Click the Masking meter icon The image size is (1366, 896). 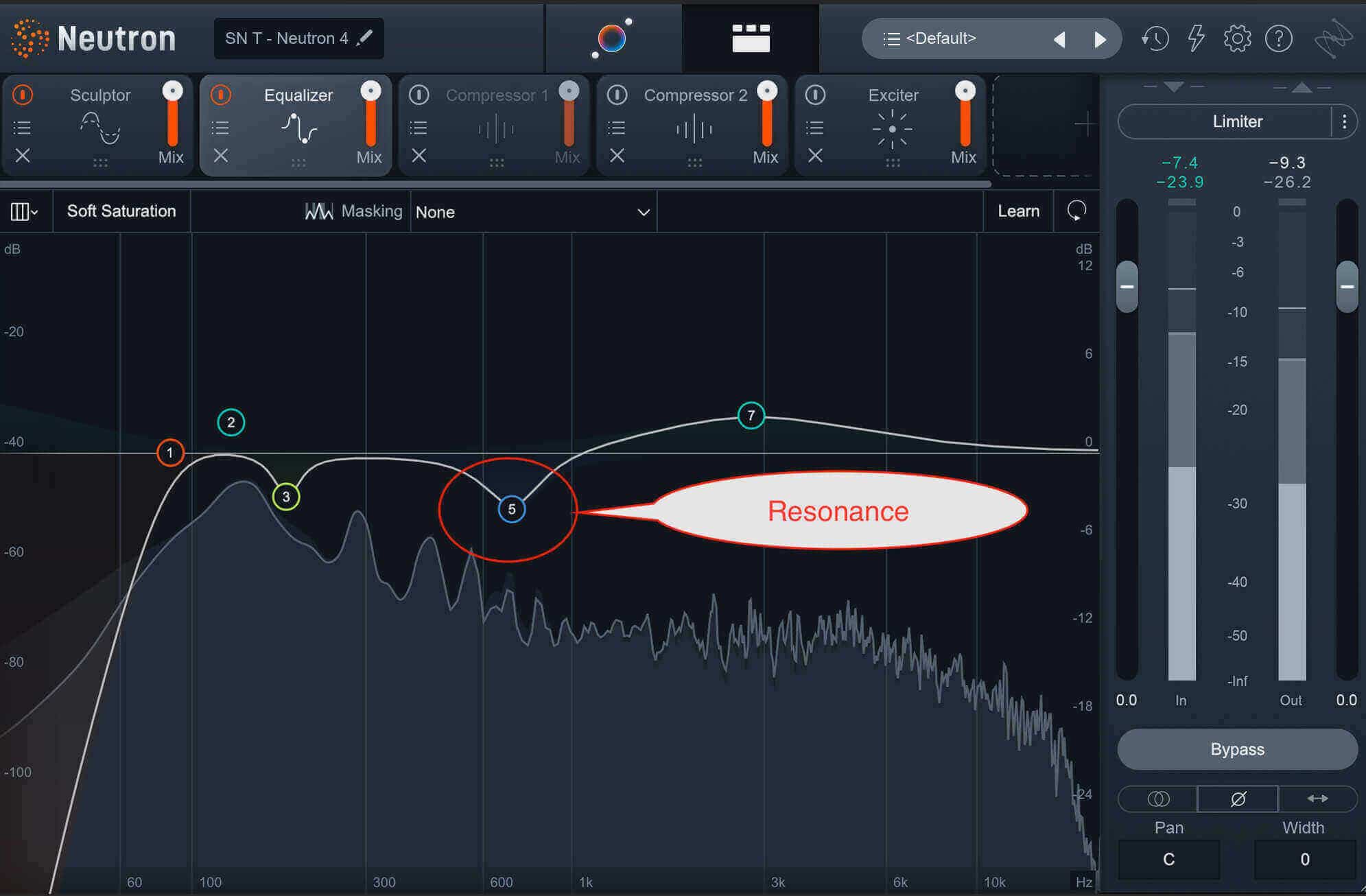(319, 211)
